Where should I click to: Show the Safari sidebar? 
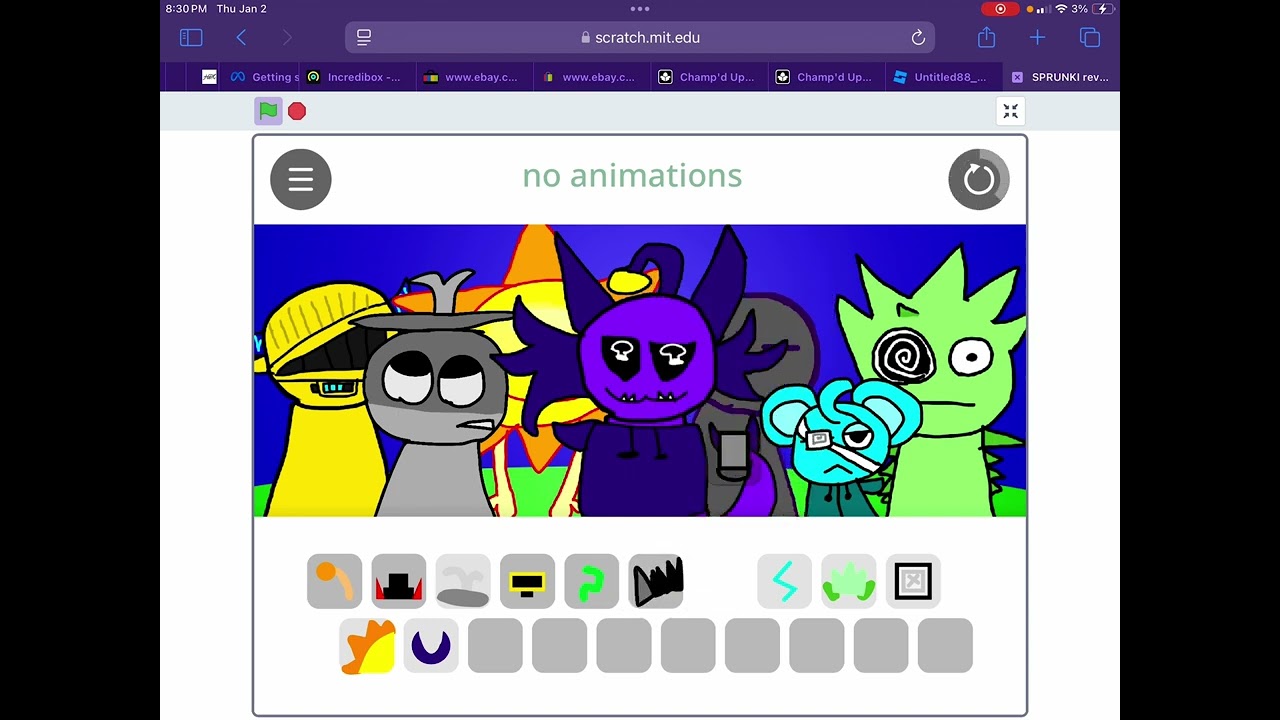191,38
